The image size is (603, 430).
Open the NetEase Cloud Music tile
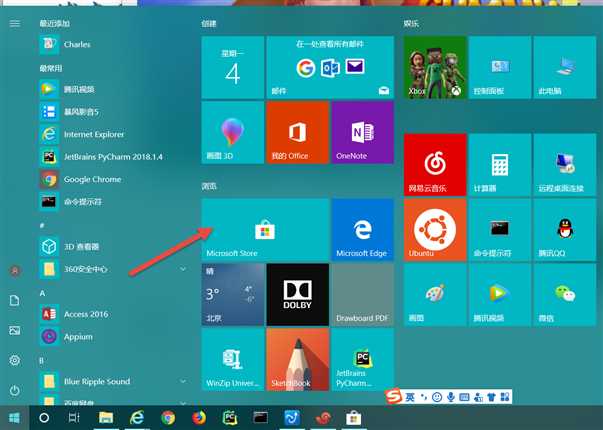click(x=435, y=165)
